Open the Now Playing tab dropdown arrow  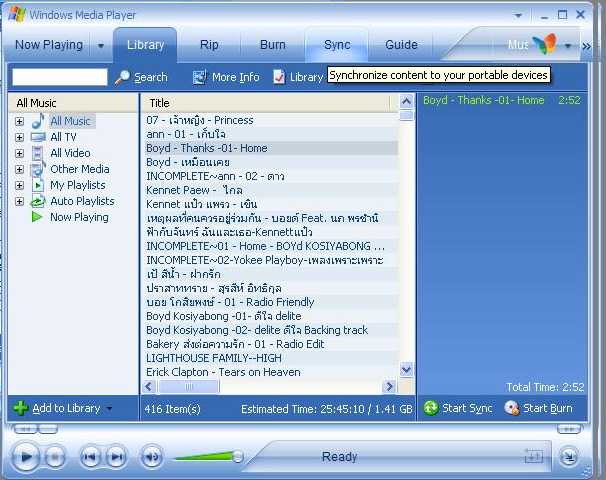coord(101,46)
